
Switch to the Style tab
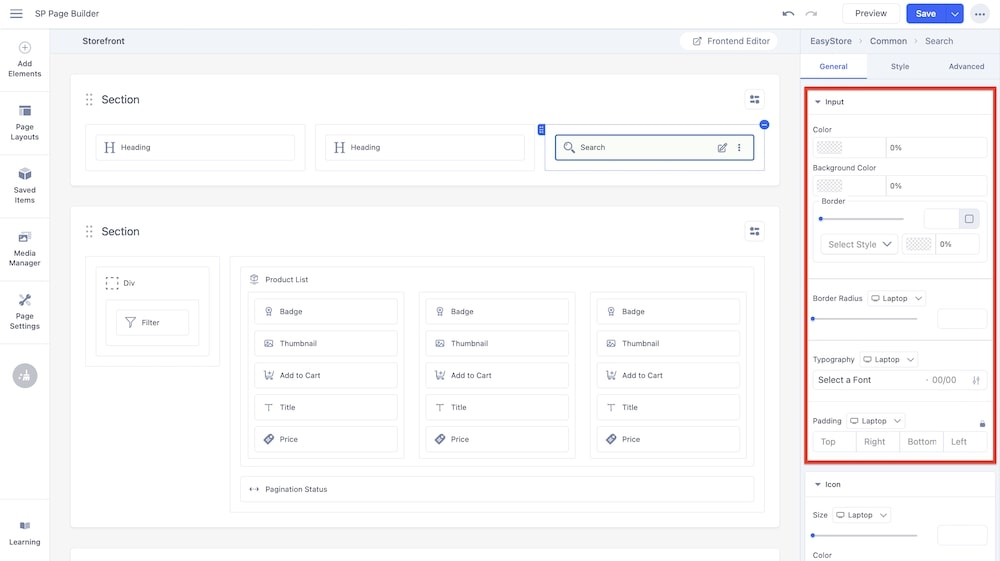(900, 67)
